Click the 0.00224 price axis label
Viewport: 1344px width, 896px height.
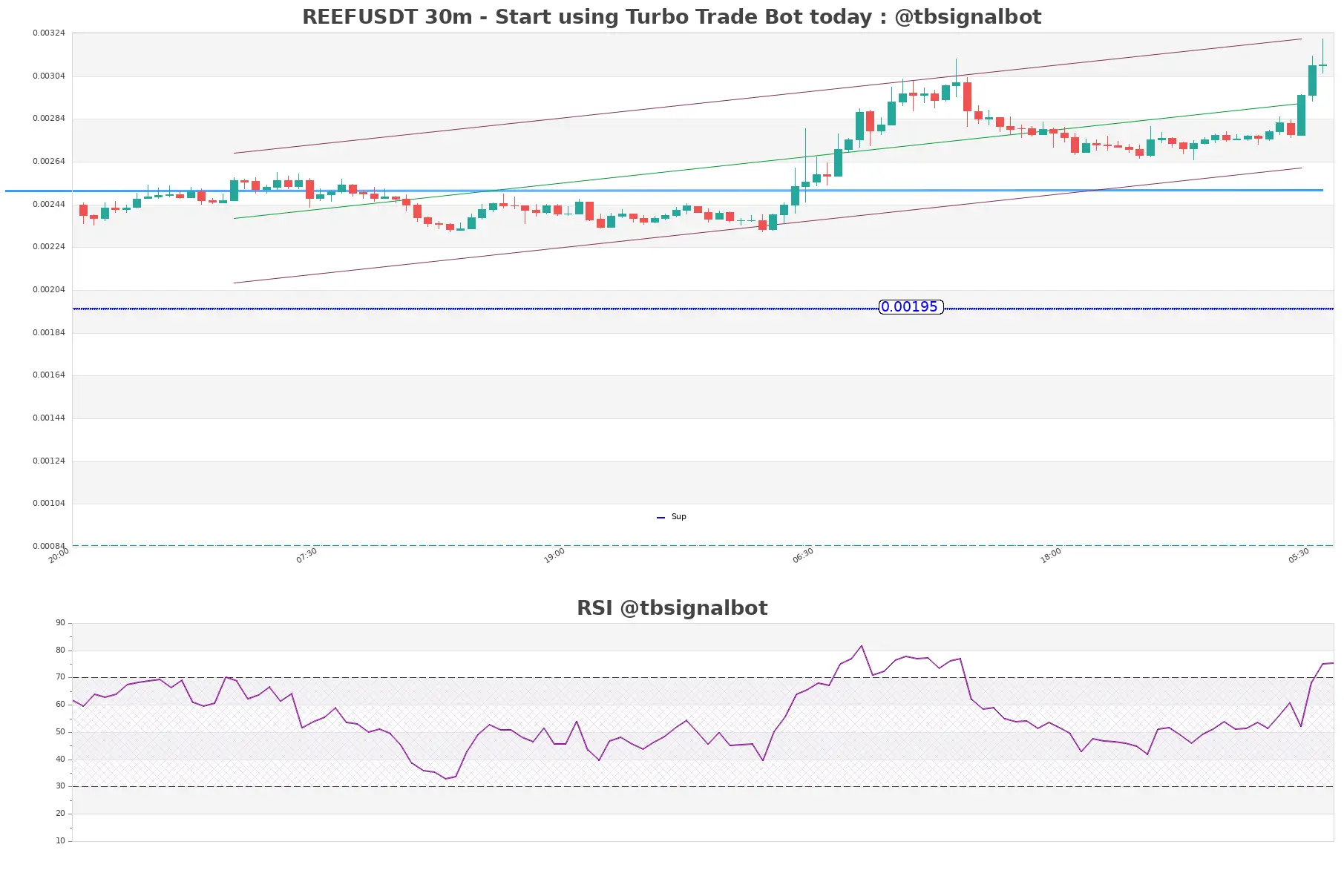(x=48, y=247)
